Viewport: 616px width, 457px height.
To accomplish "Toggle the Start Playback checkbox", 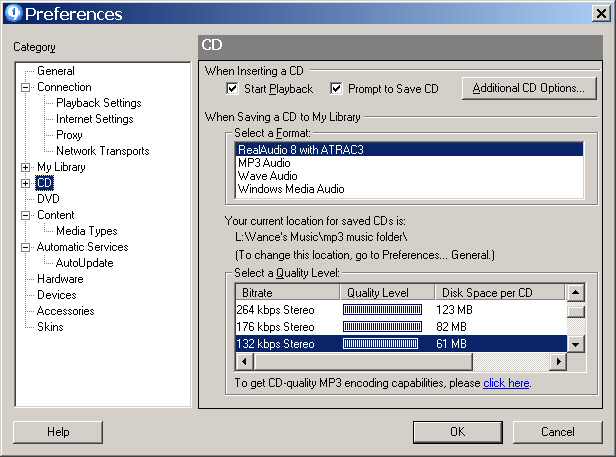I will [232, 88].
